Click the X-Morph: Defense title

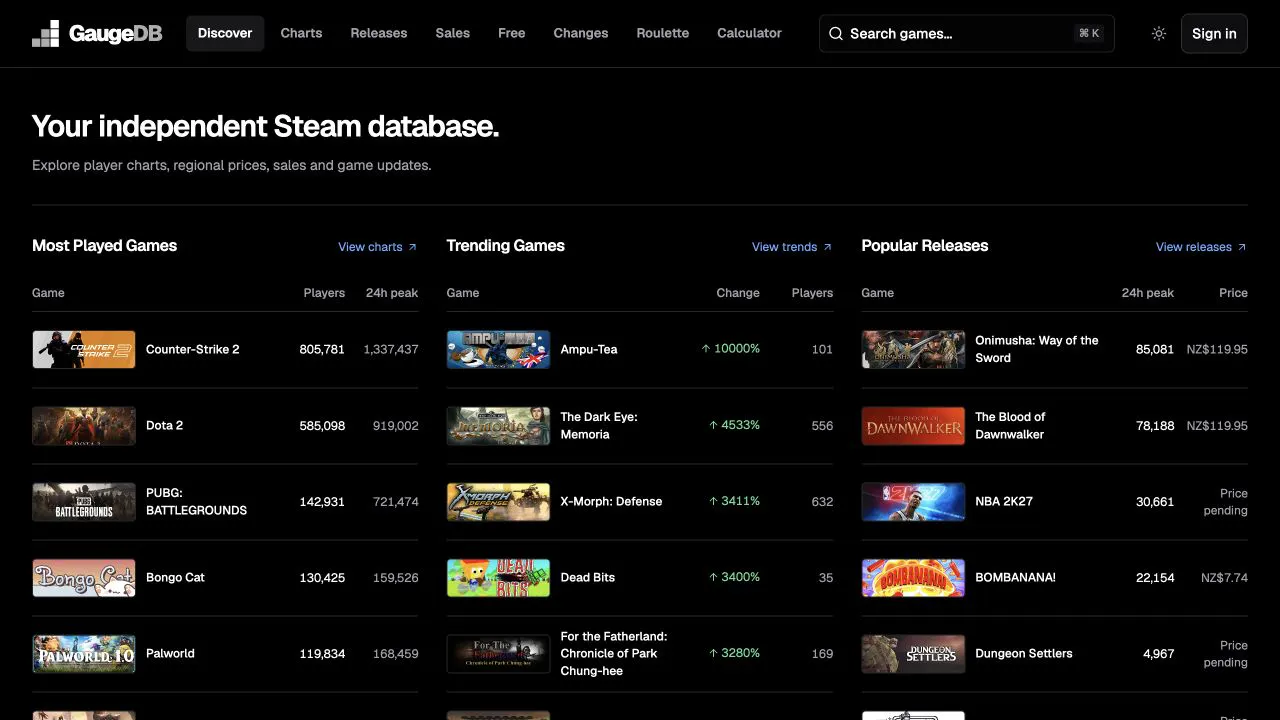[611, 501]
